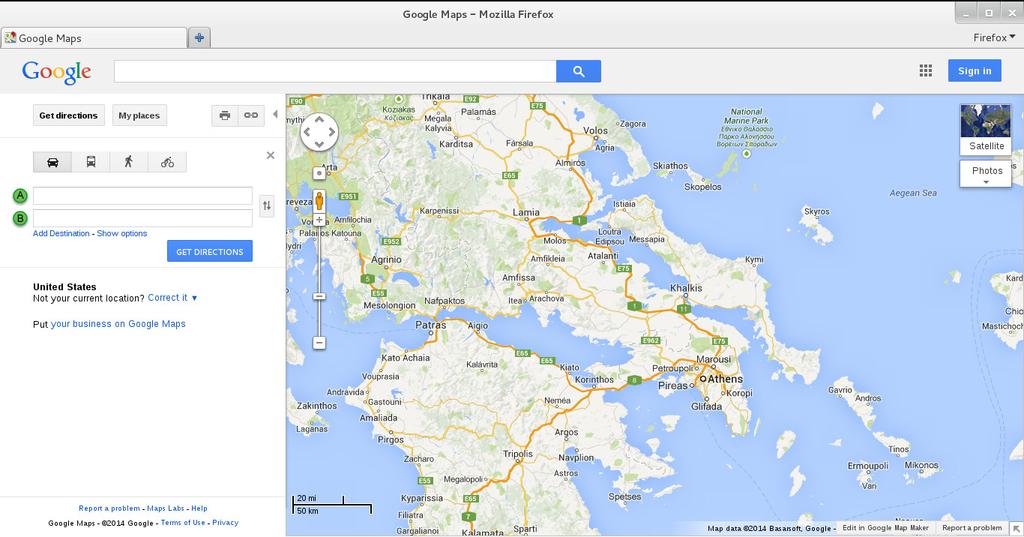Open the Firefox menu dropdown

click(x=993, y=38)
